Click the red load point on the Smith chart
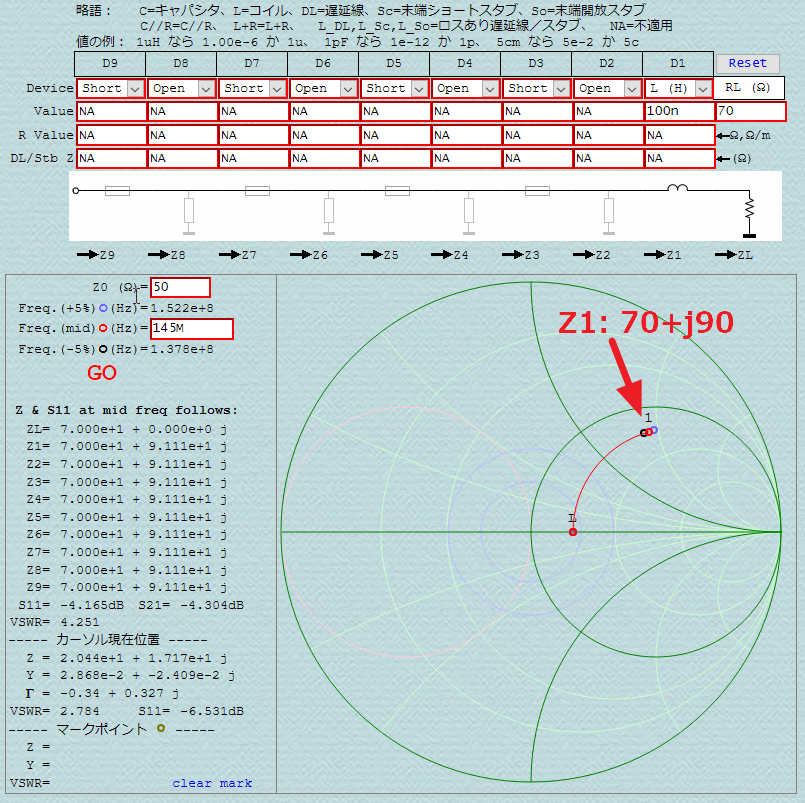 pyautogui.click(x=573, y=532)
